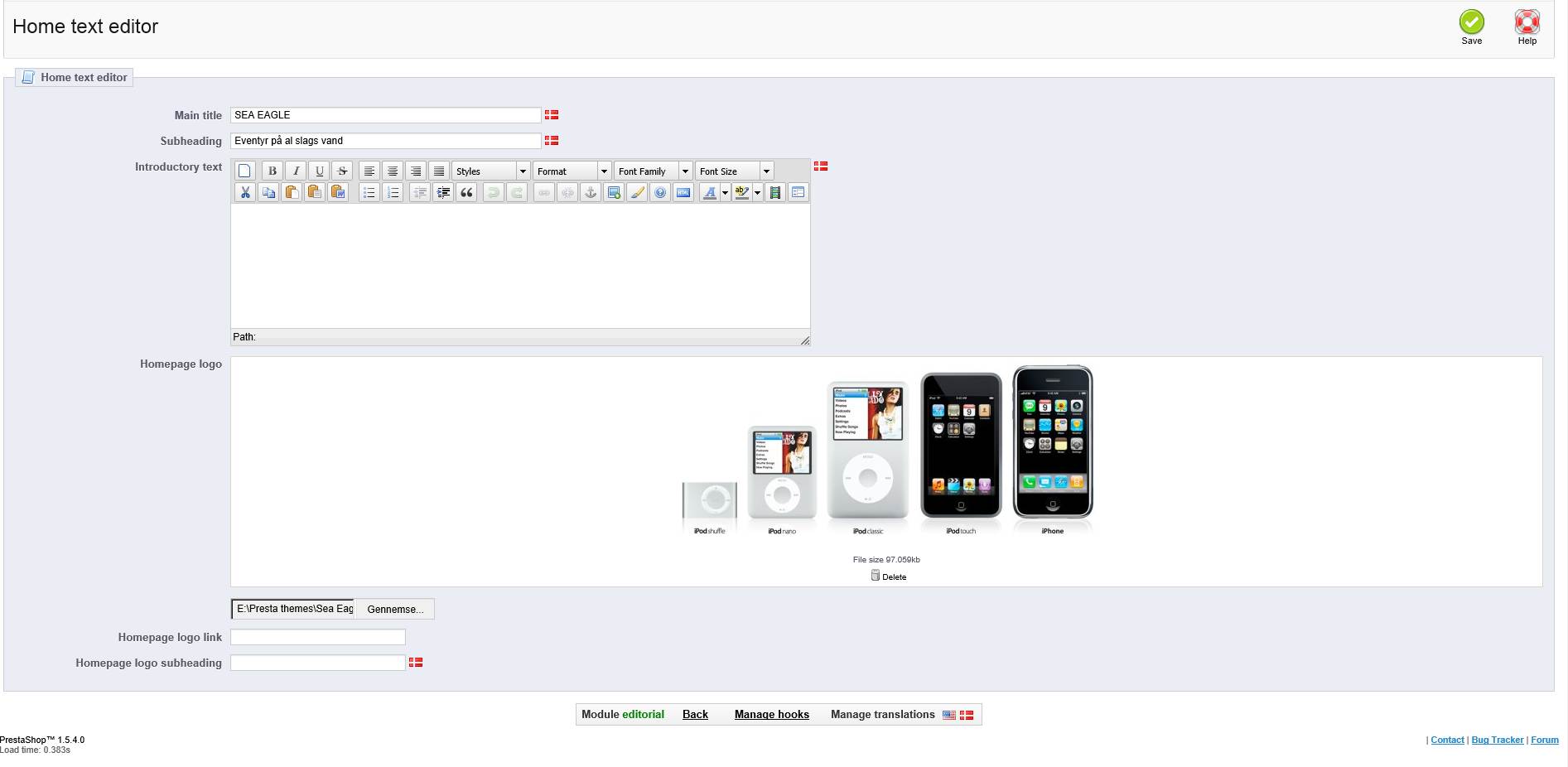Open the Bug Tracker footer link
Viewport: 1568px width, 767px height.
pos(1498,740)
